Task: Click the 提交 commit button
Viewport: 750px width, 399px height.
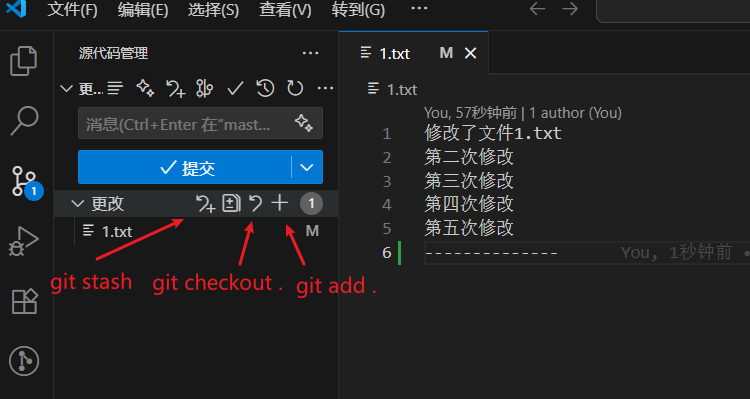Action: [x=185, y=167]
